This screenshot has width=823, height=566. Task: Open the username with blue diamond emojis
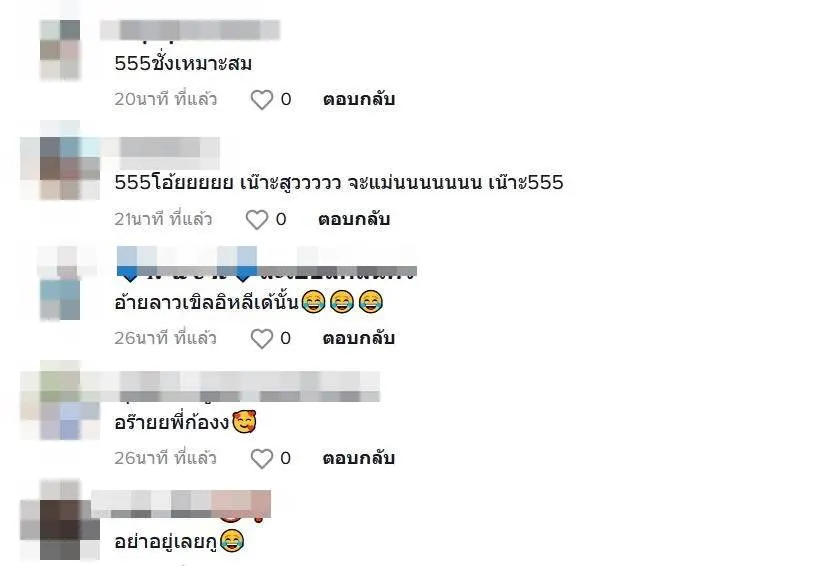coord(267,263)
